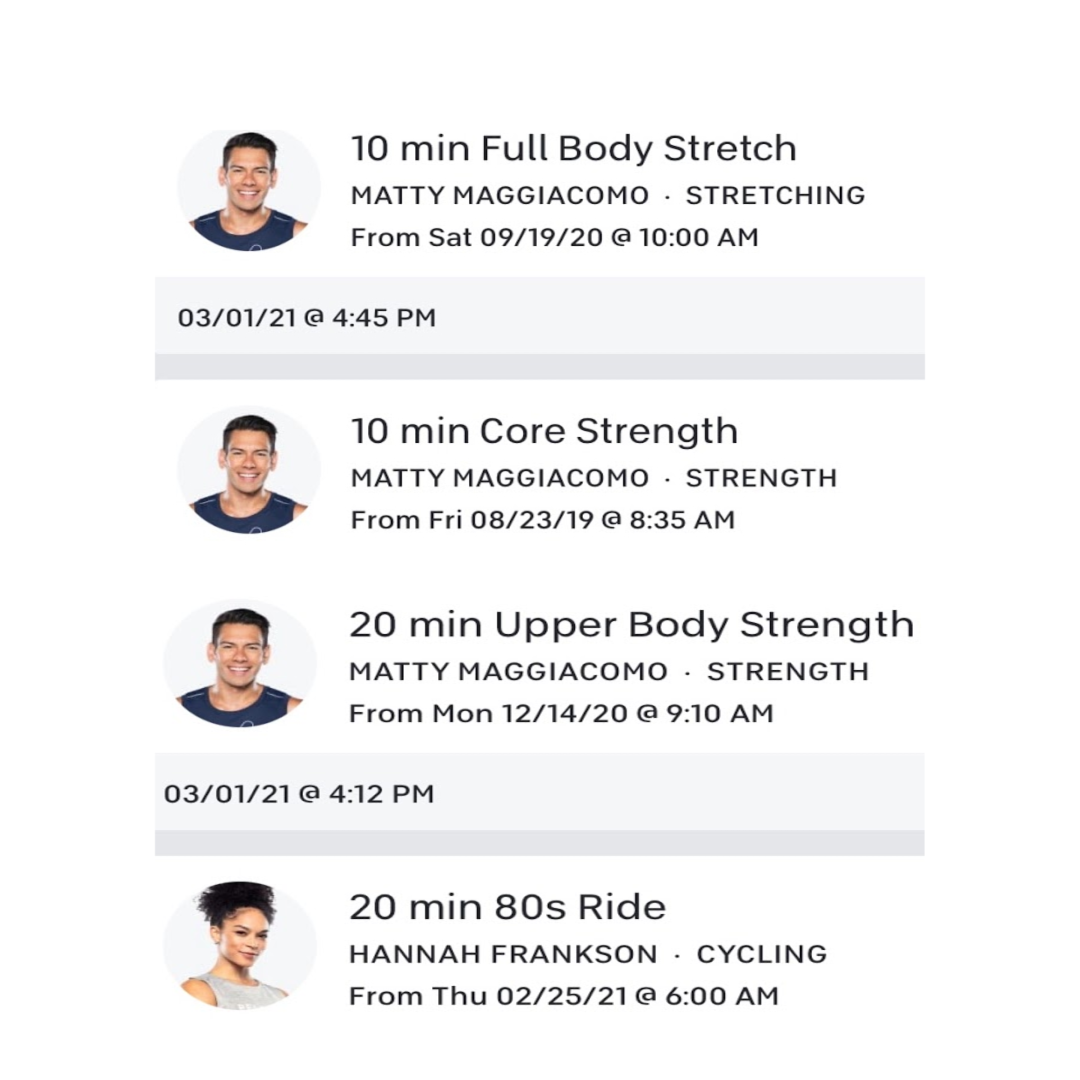
Task: Open the 10 min Core Strength class
Action: (x=544, y=432)
